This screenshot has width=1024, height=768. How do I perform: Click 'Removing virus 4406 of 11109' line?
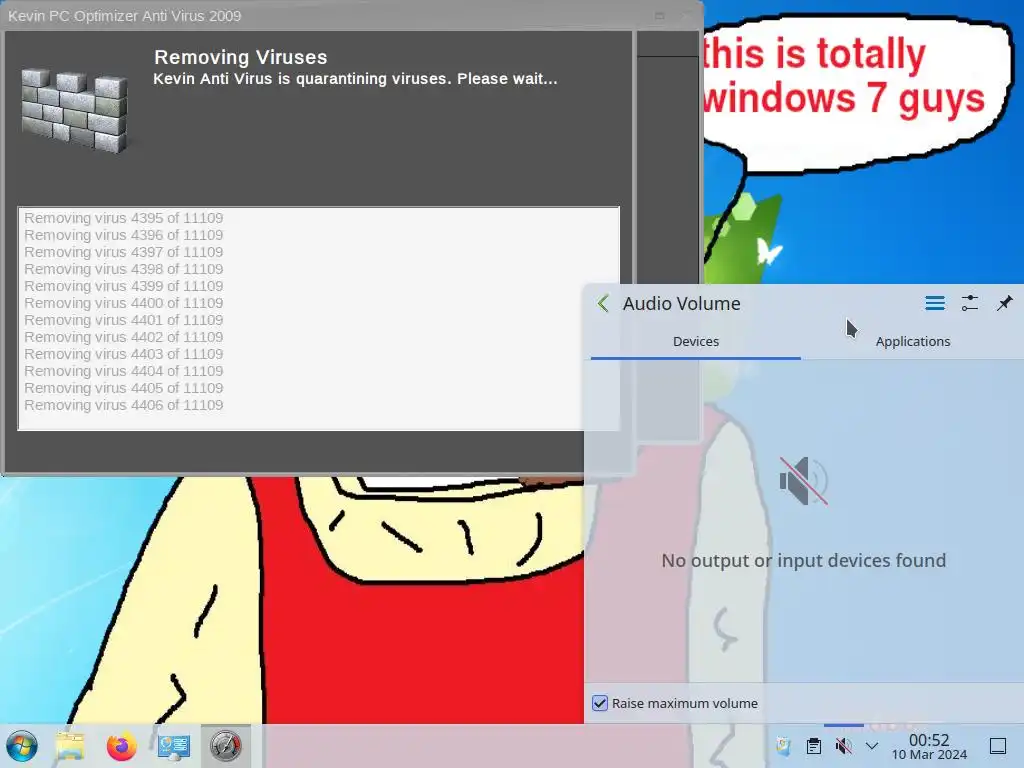[x=124, y=405]
